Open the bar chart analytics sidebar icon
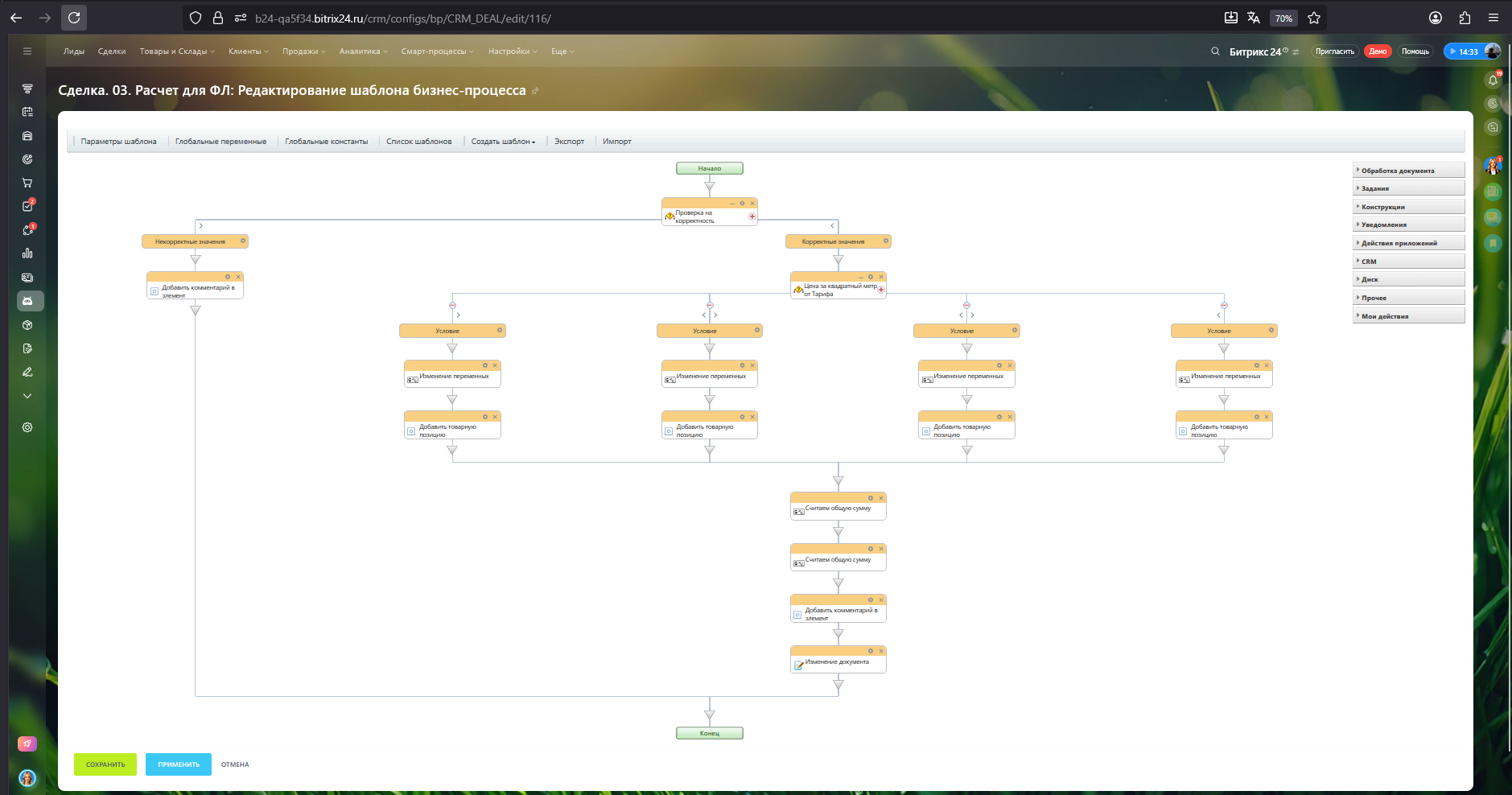 (27, 253)
